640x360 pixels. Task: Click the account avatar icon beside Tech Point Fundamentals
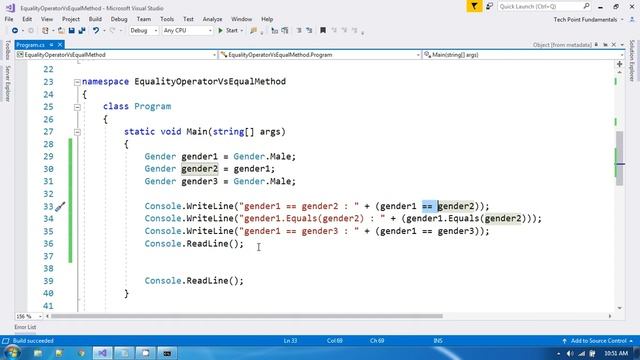click(632, 20)
